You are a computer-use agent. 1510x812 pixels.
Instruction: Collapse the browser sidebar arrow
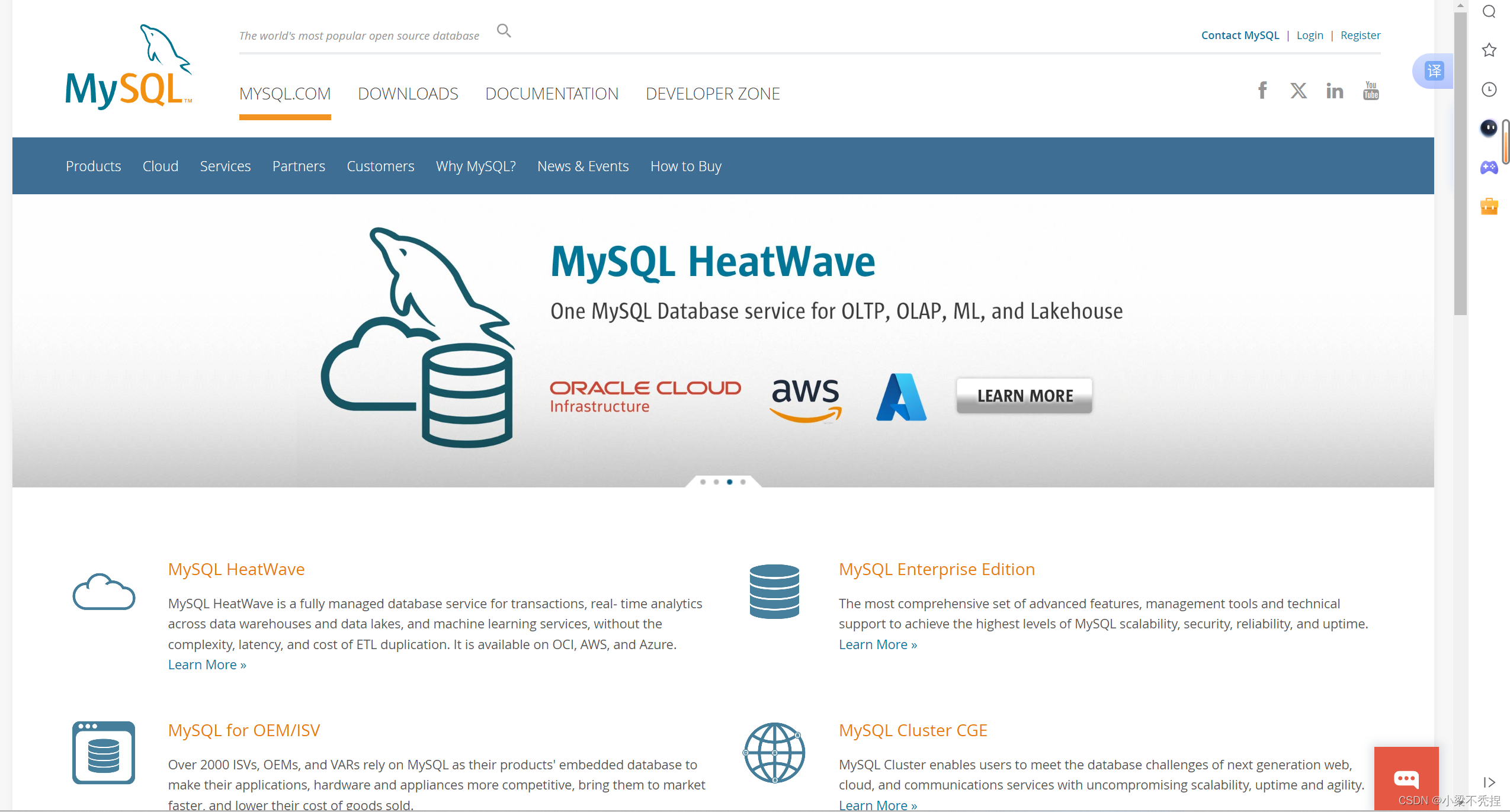[1489, 782]
